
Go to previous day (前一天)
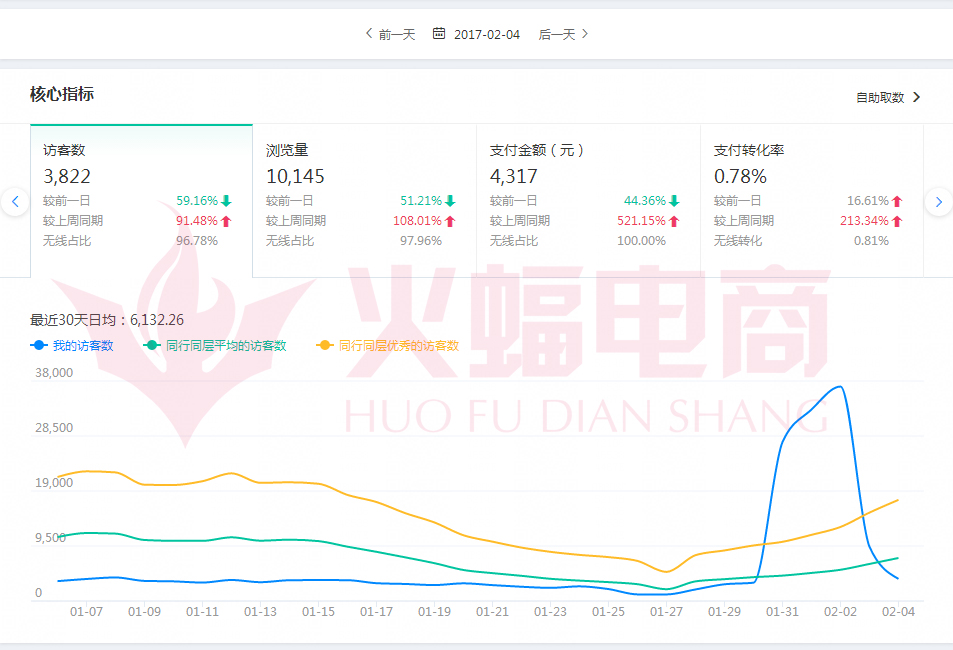390,34
